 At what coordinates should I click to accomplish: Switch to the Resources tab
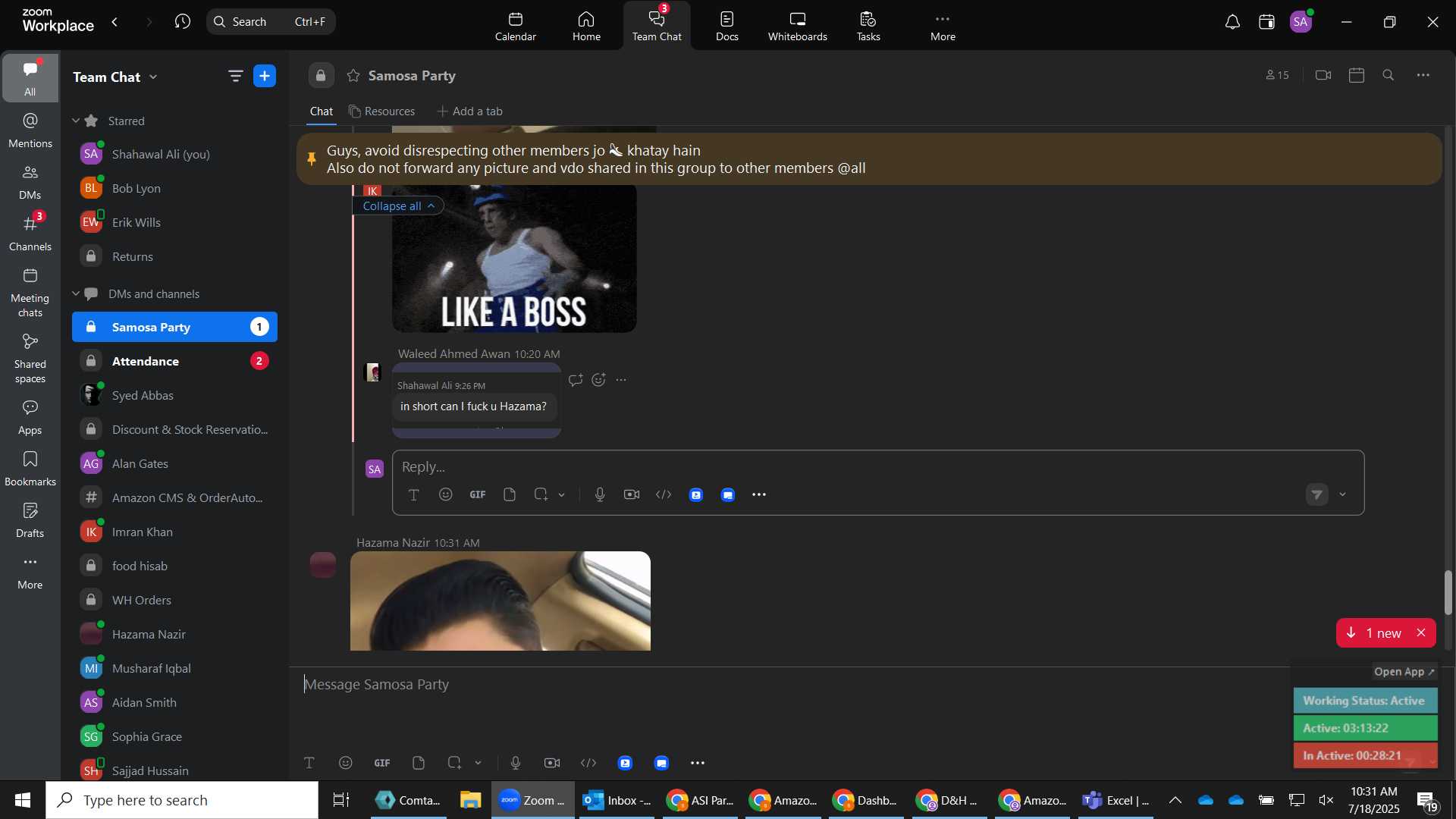pyautogui.click(x=381, y=111)
